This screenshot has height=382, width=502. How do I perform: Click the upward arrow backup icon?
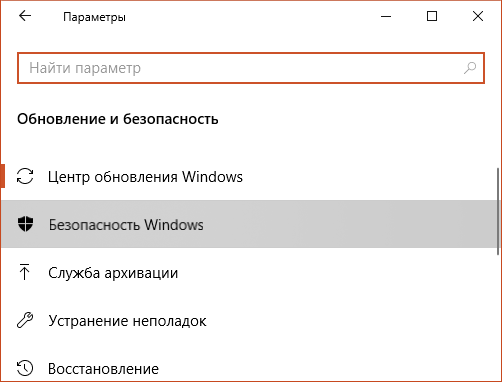pos(24,272)
